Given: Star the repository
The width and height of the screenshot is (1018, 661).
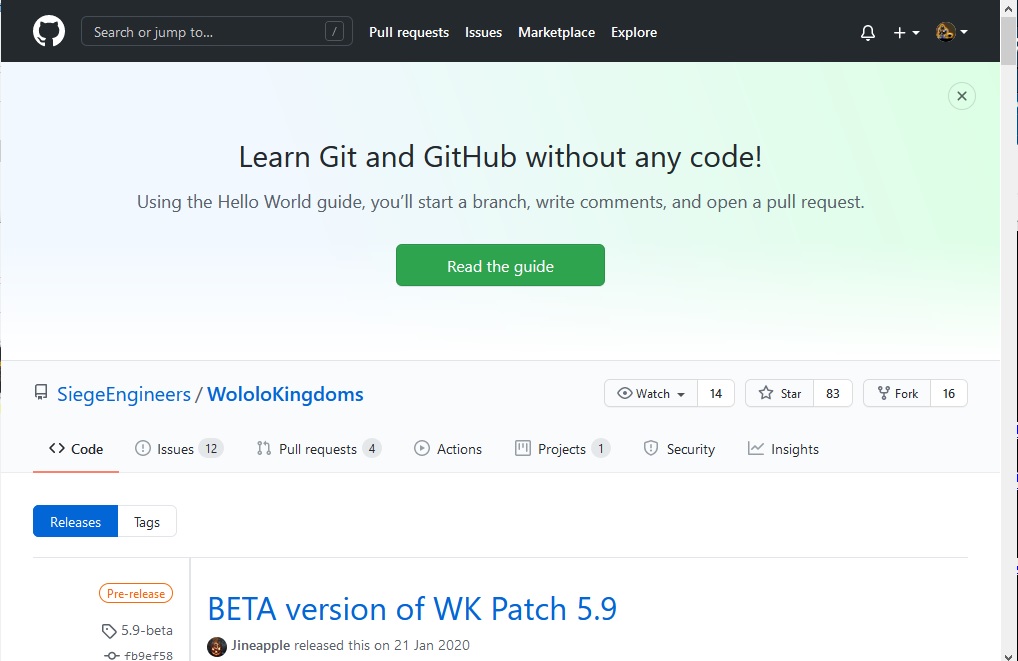Looking at the screenshot, I should [x=780, y=393].
